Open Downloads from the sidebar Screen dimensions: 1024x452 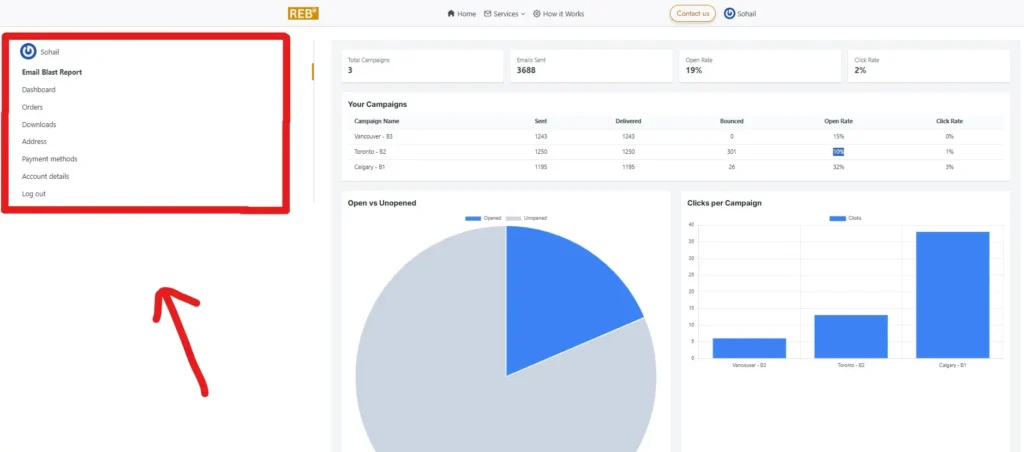tap(39, 125)
